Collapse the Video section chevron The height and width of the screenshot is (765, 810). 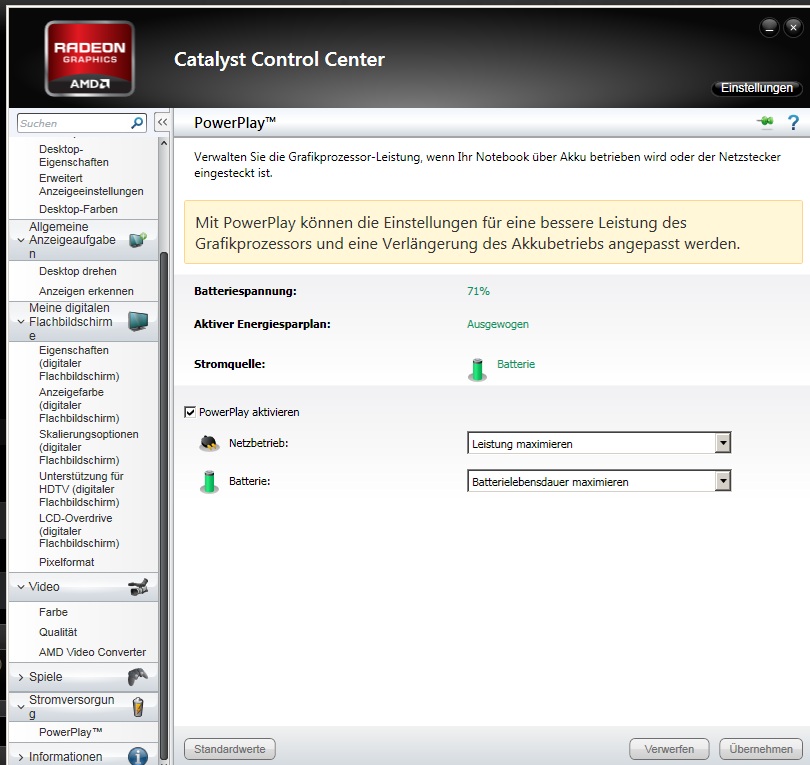click(x=21, y=587)
